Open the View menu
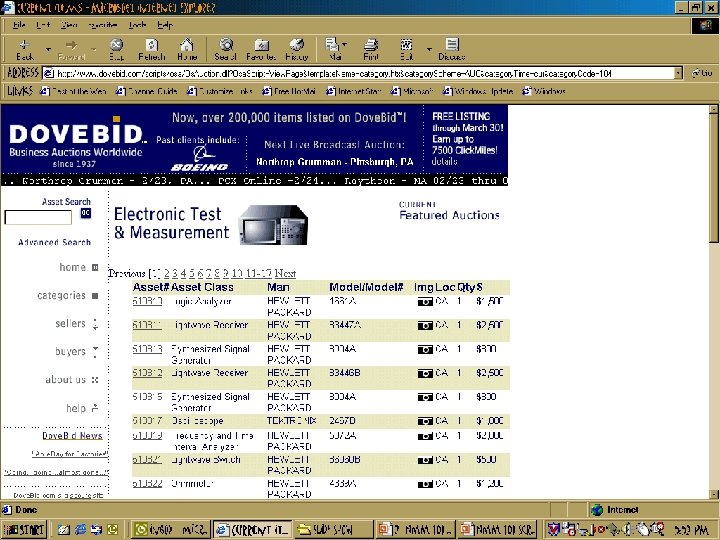 (69, 25)
